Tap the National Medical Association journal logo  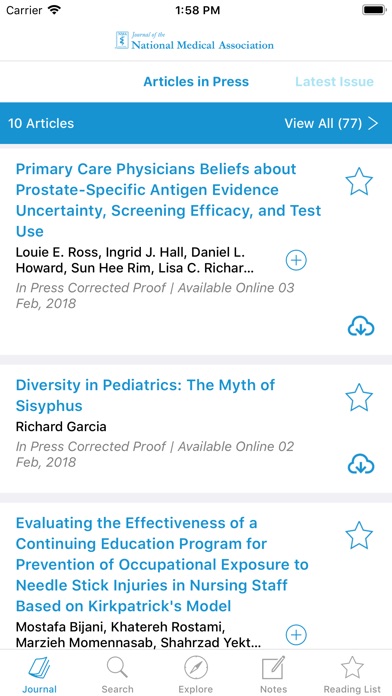[195, 40]
